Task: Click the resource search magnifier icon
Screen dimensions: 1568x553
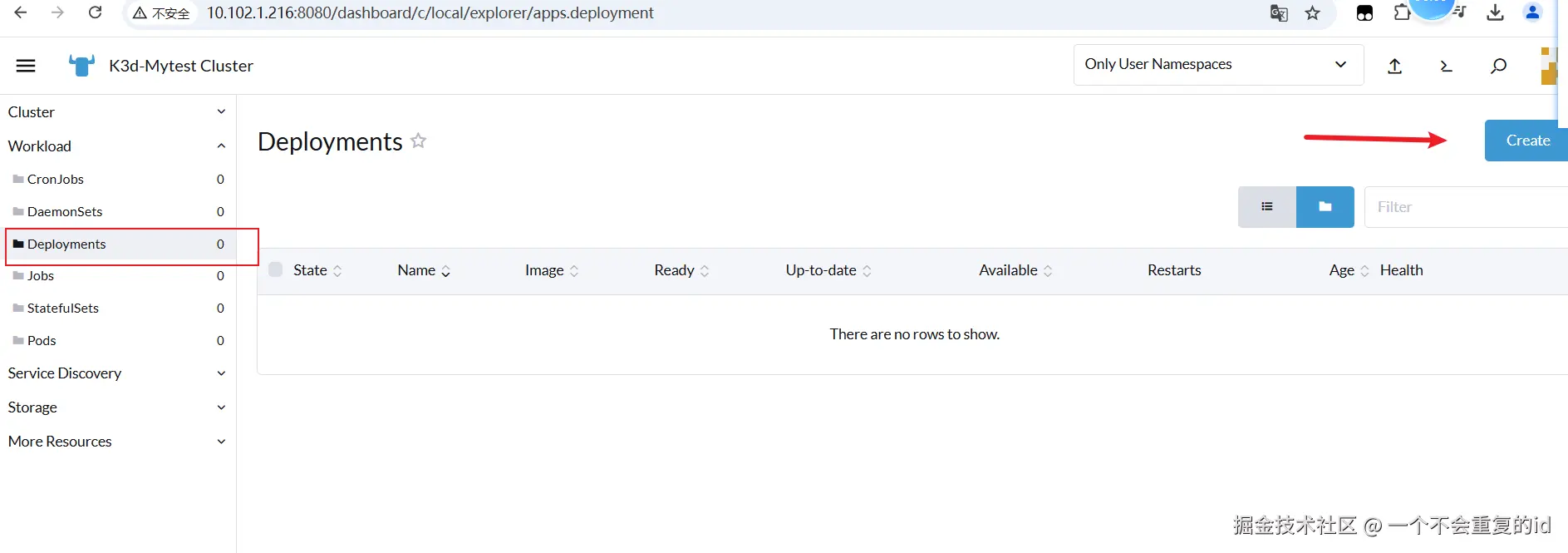Action: point(1498,66)
